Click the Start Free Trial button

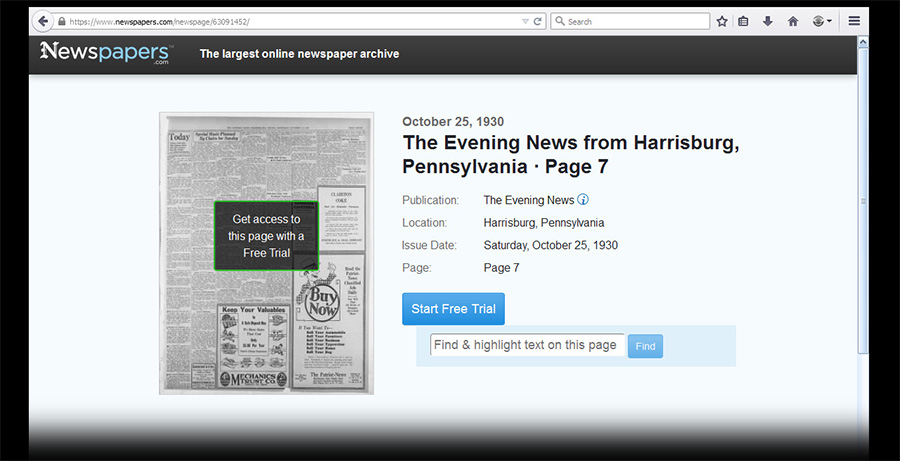pyautogui.click(x=453, y=309)
